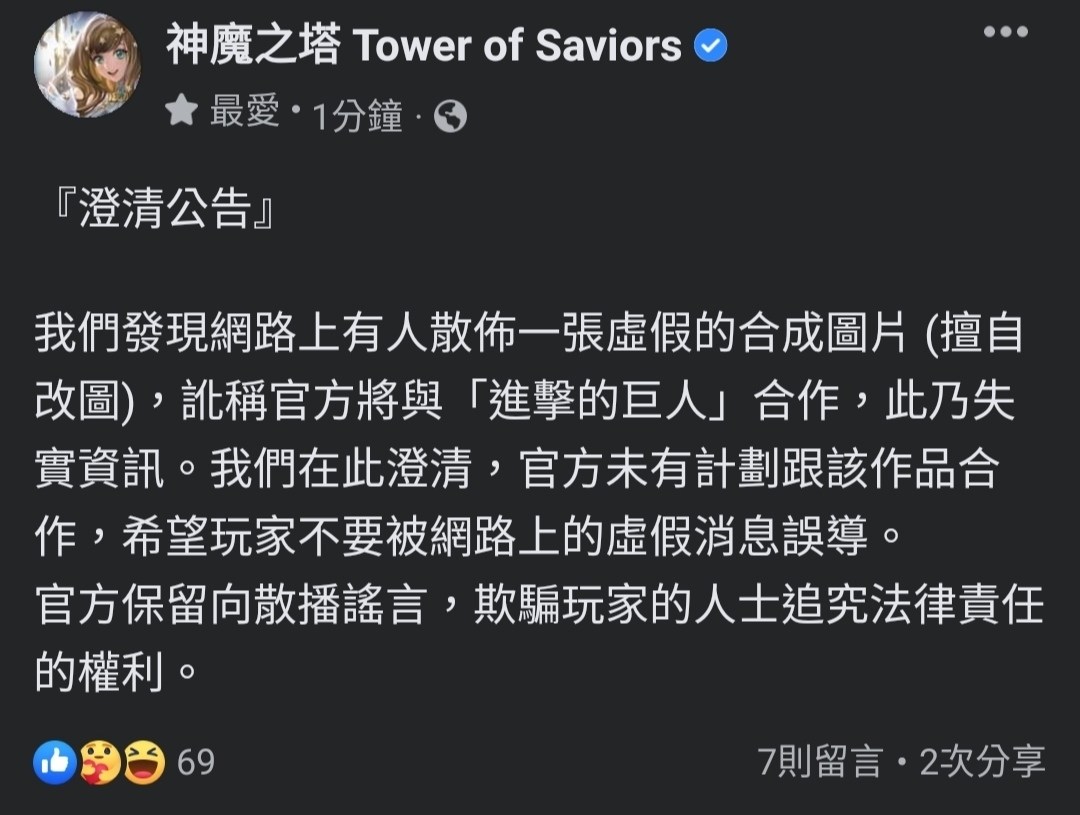Viewport: 1080px width, 815px height.
Task: Click the blue verified badge checkmark
Action: point(710,44)
